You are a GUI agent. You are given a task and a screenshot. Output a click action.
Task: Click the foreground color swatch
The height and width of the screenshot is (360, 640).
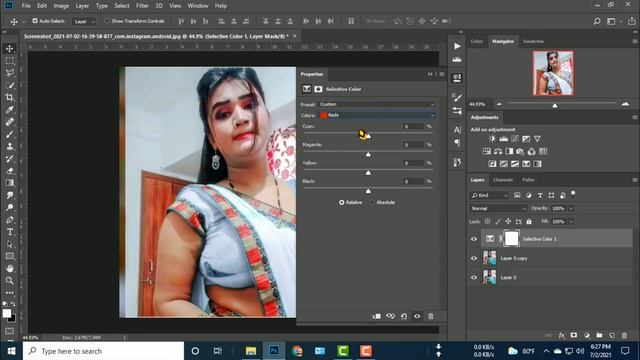click(7, 313)
